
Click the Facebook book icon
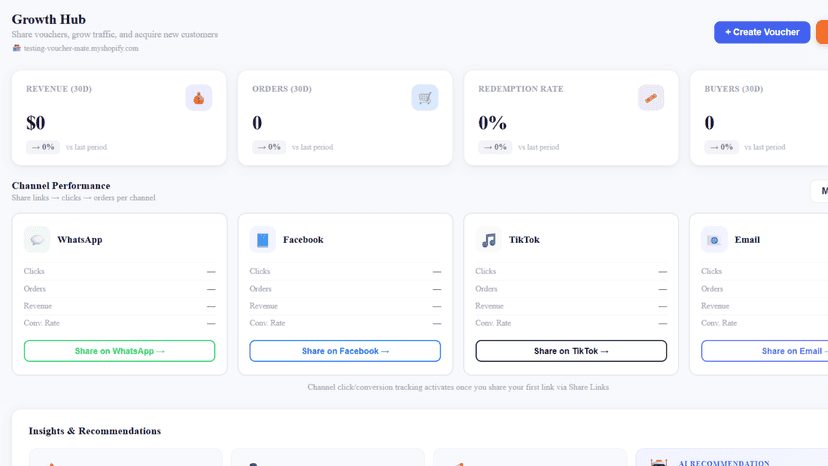[x=262, y=240]
